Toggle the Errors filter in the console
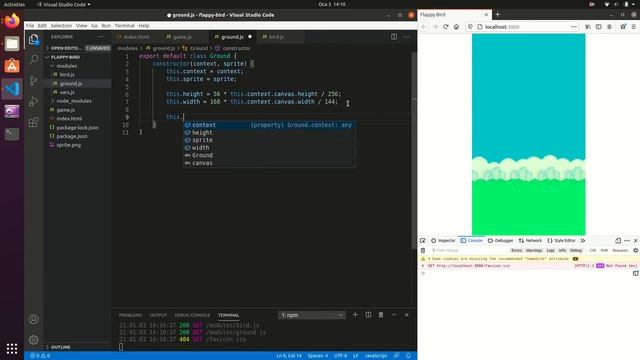640x360 pixels. 516,250
